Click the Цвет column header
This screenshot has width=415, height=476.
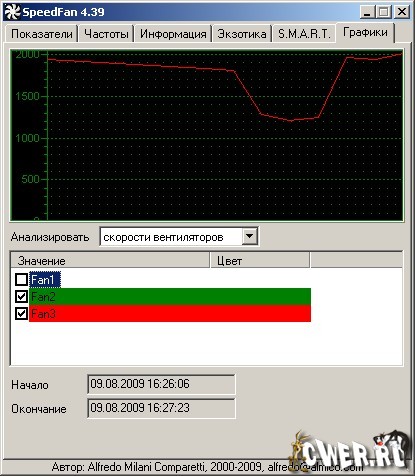pos(260,261)
